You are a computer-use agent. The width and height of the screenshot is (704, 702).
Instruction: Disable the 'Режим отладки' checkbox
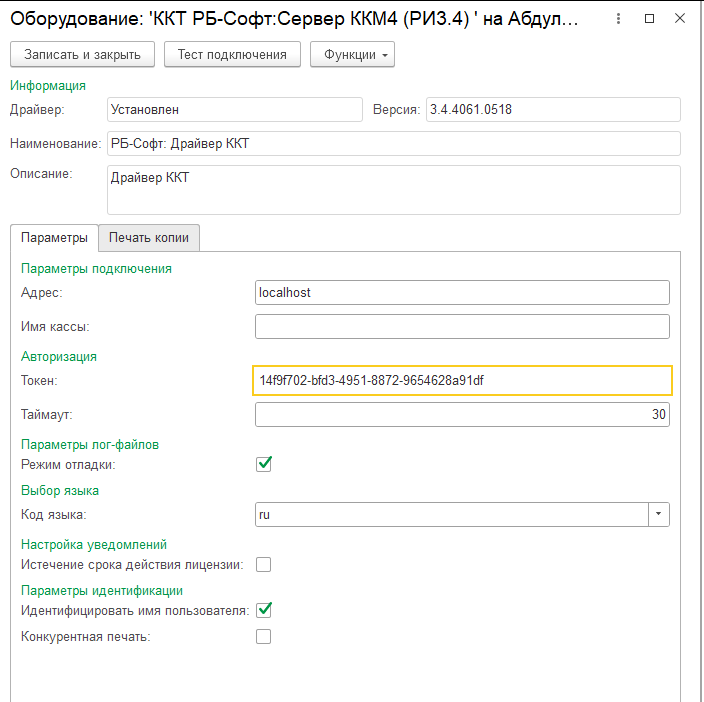coord(264,464)
